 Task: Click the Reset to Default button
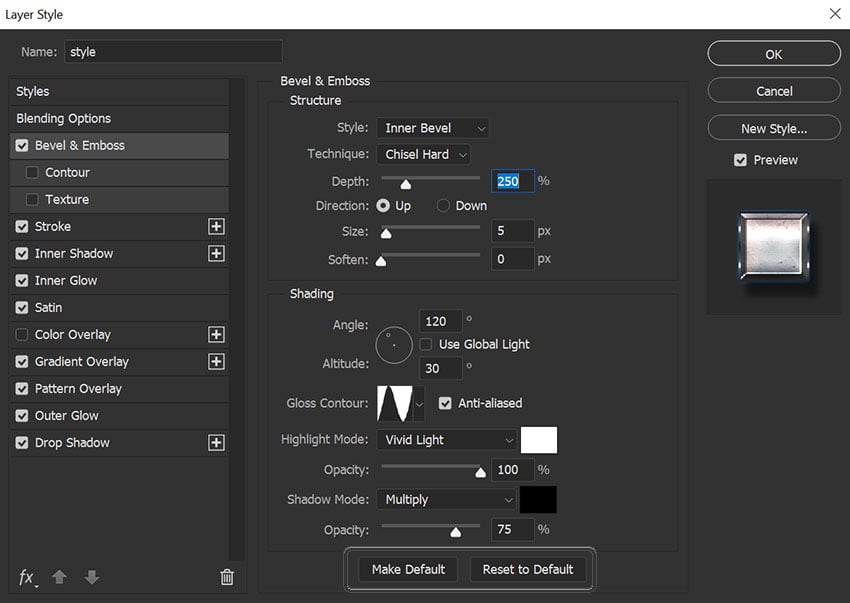click(x=528, y=569)
